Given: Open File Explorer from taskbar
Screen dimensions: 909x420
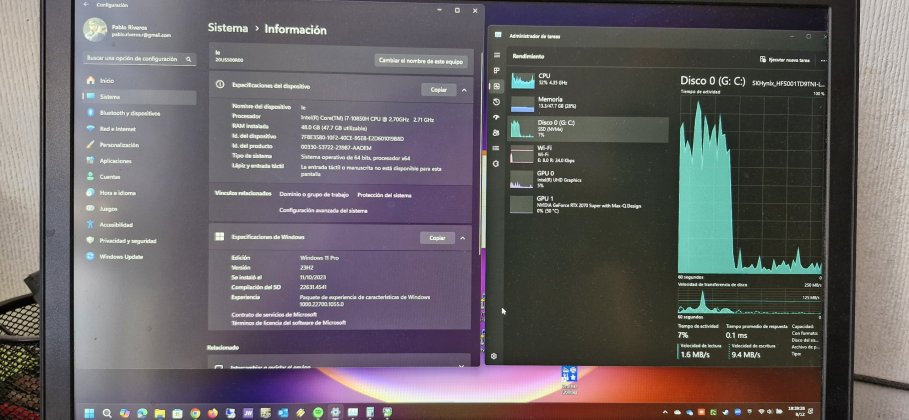Looking at the screenshot, I should click(x=159, y=412).
